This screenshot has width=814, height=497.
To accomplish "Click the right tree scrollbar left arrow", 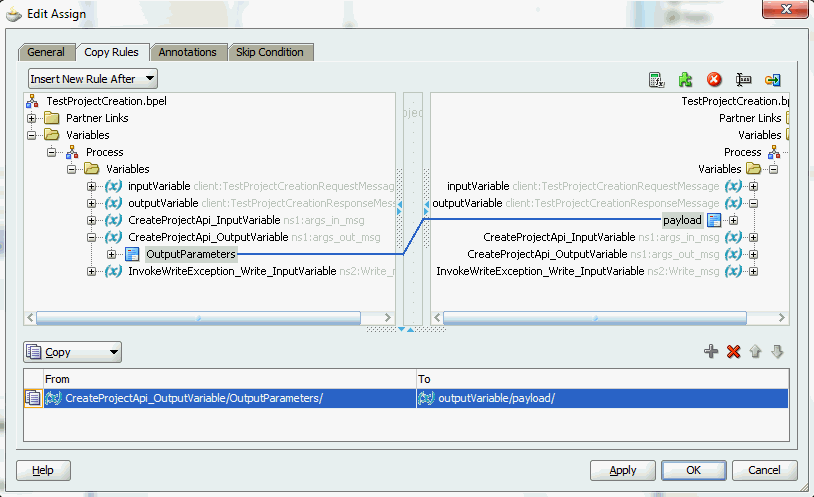I will (x=437, y=317).
